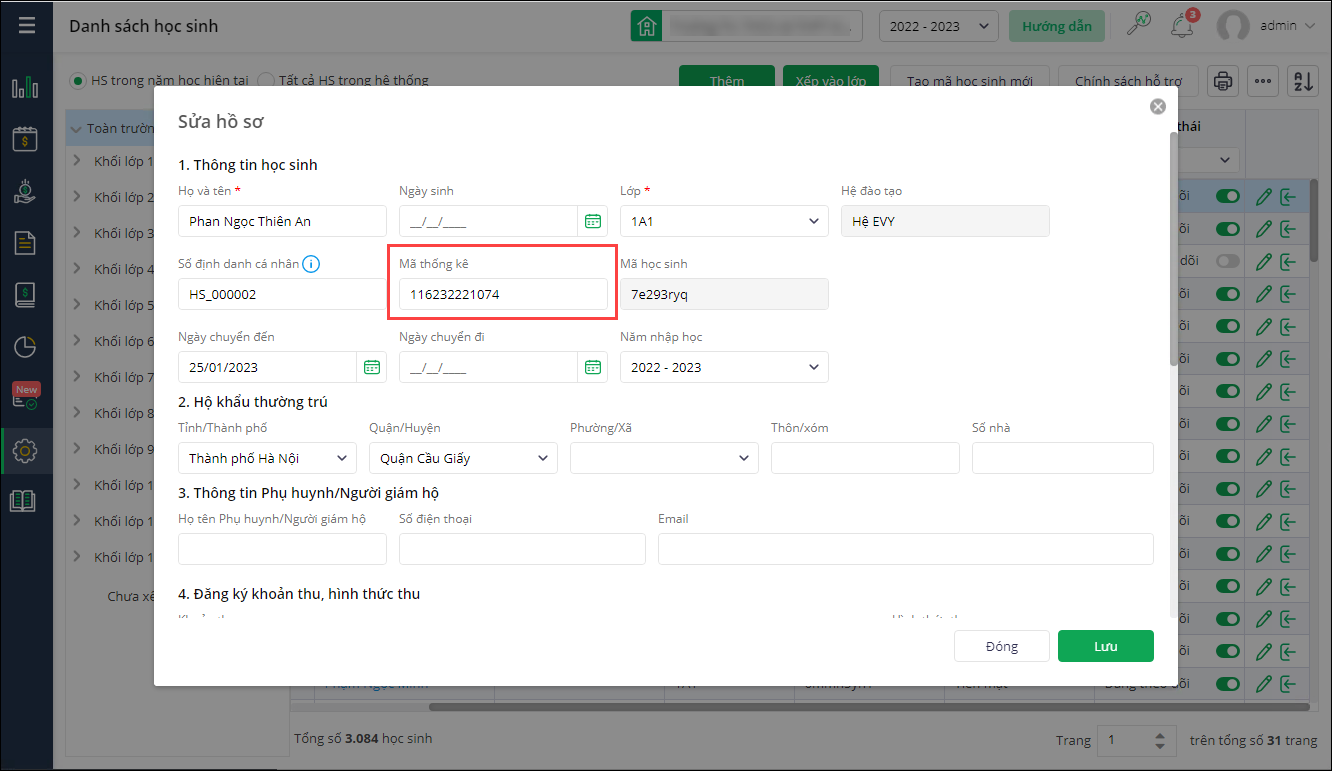Open the Lớp dropdown showing 1A1
The image size is (1332, 771).
tap(724, 221)
